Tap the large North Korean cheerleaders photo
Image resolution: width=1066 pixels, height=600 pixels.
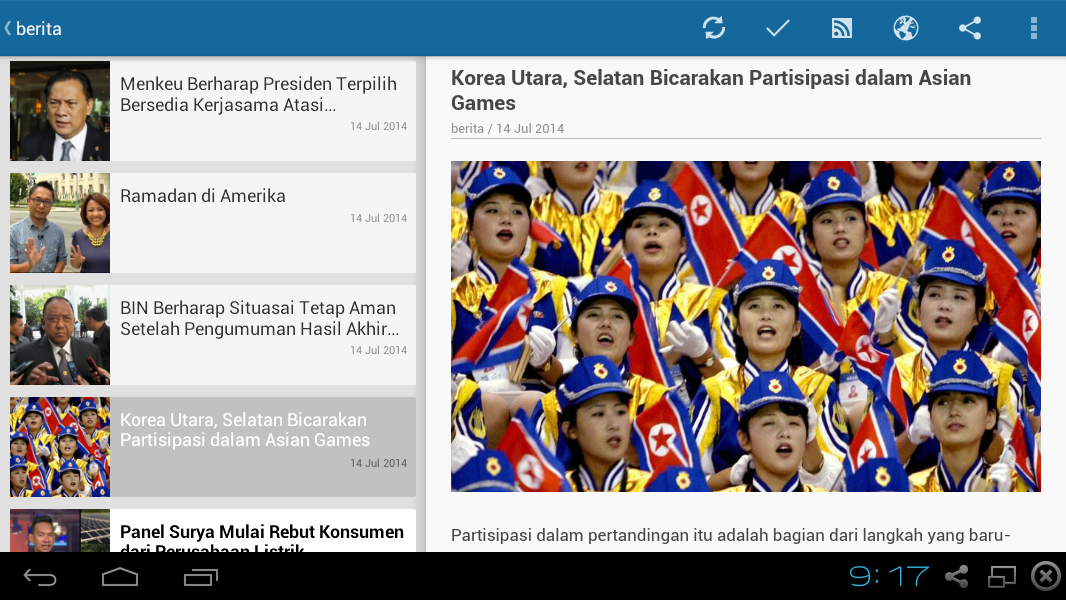(746, 326)
